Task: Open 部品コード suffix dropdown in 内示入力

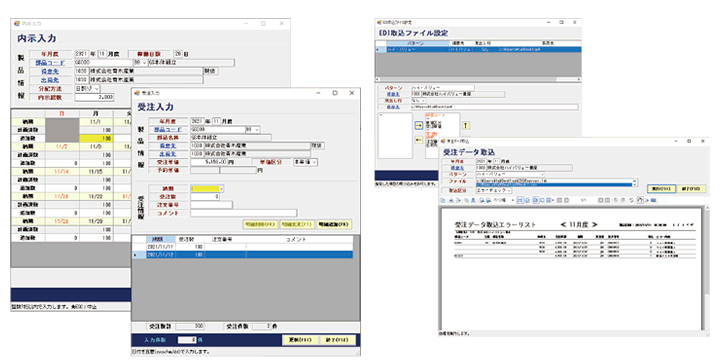Action: point(144,62)
